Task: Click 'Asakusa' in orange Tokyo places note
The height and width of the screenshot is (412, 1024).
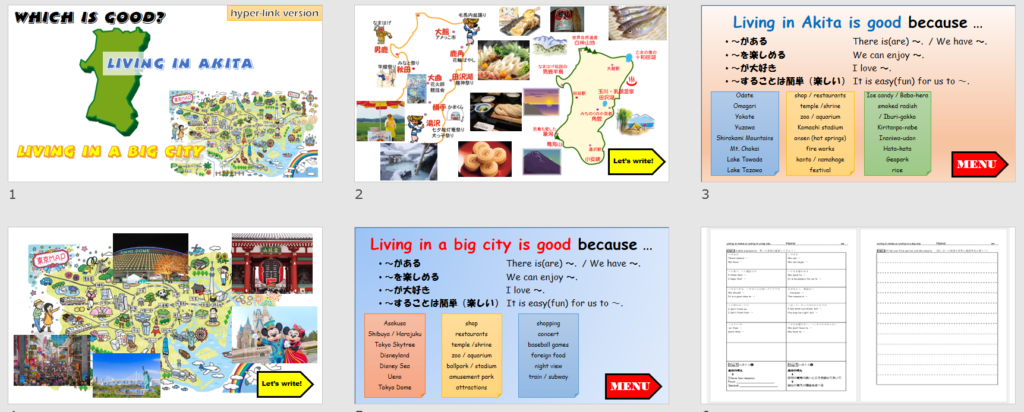Action: [x=395, y=323]
